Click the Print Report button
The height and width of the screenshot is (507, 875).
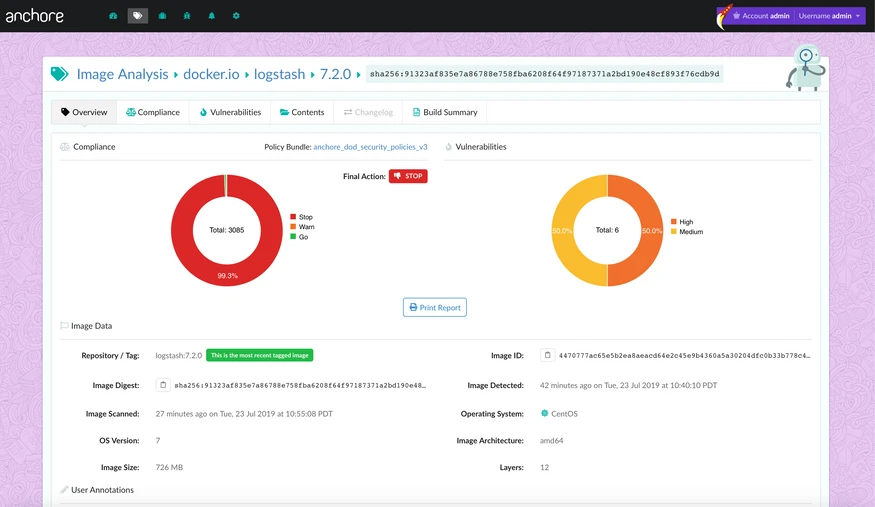tap(435, 307)
